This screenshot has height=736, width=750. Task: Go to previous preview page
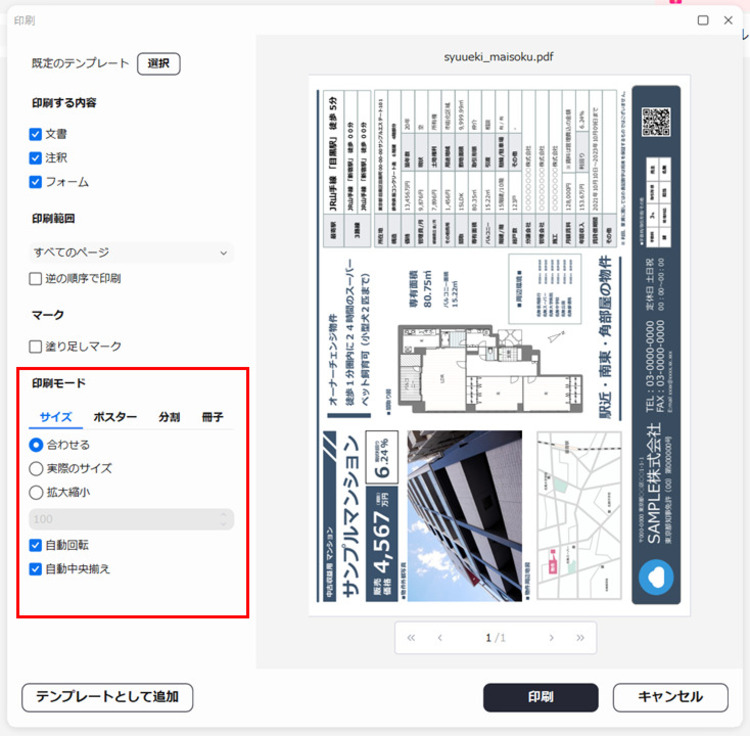(x=440, y=637)
